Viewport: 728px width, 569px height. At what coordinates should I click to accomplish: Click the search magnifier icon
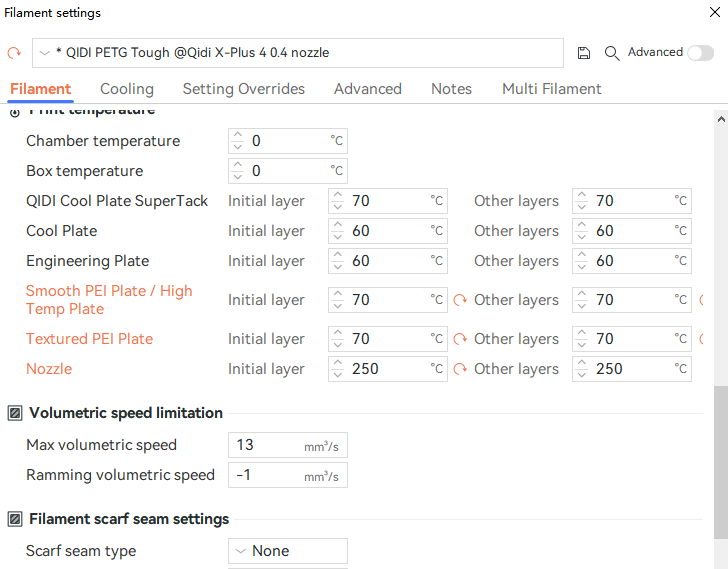[x=612, y=53]
